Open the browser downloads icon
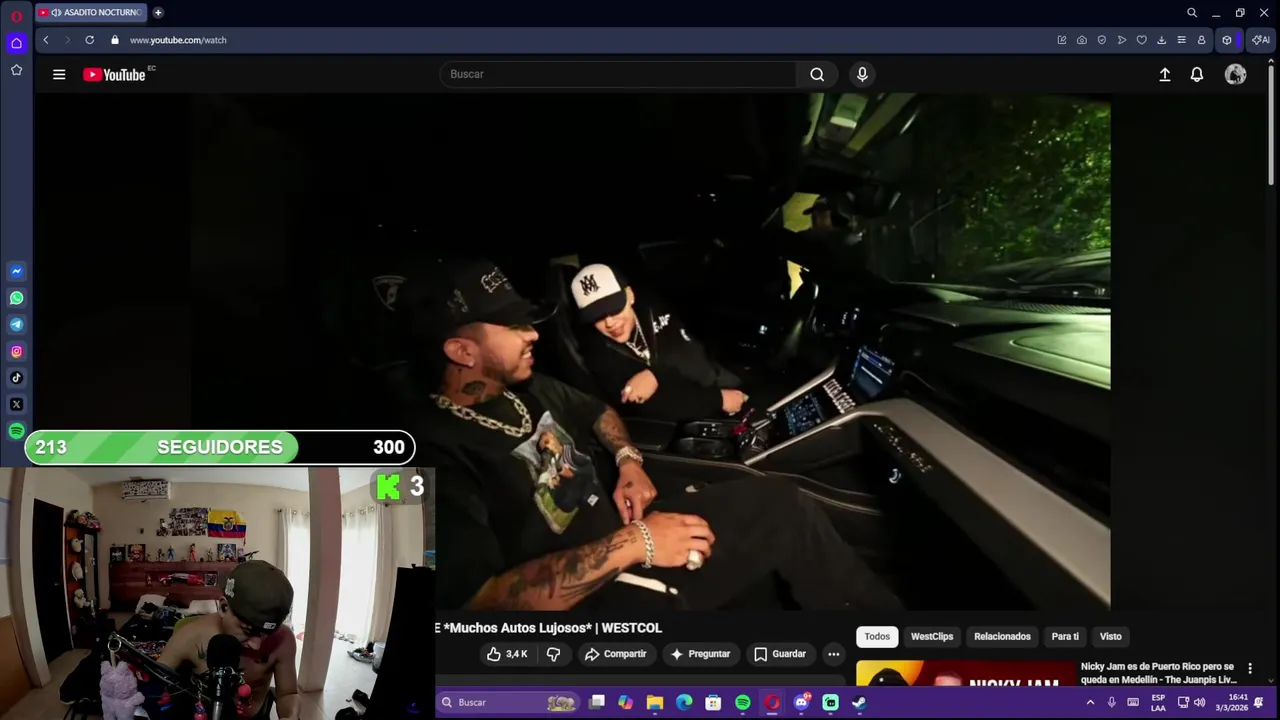 click(1161, 40)
